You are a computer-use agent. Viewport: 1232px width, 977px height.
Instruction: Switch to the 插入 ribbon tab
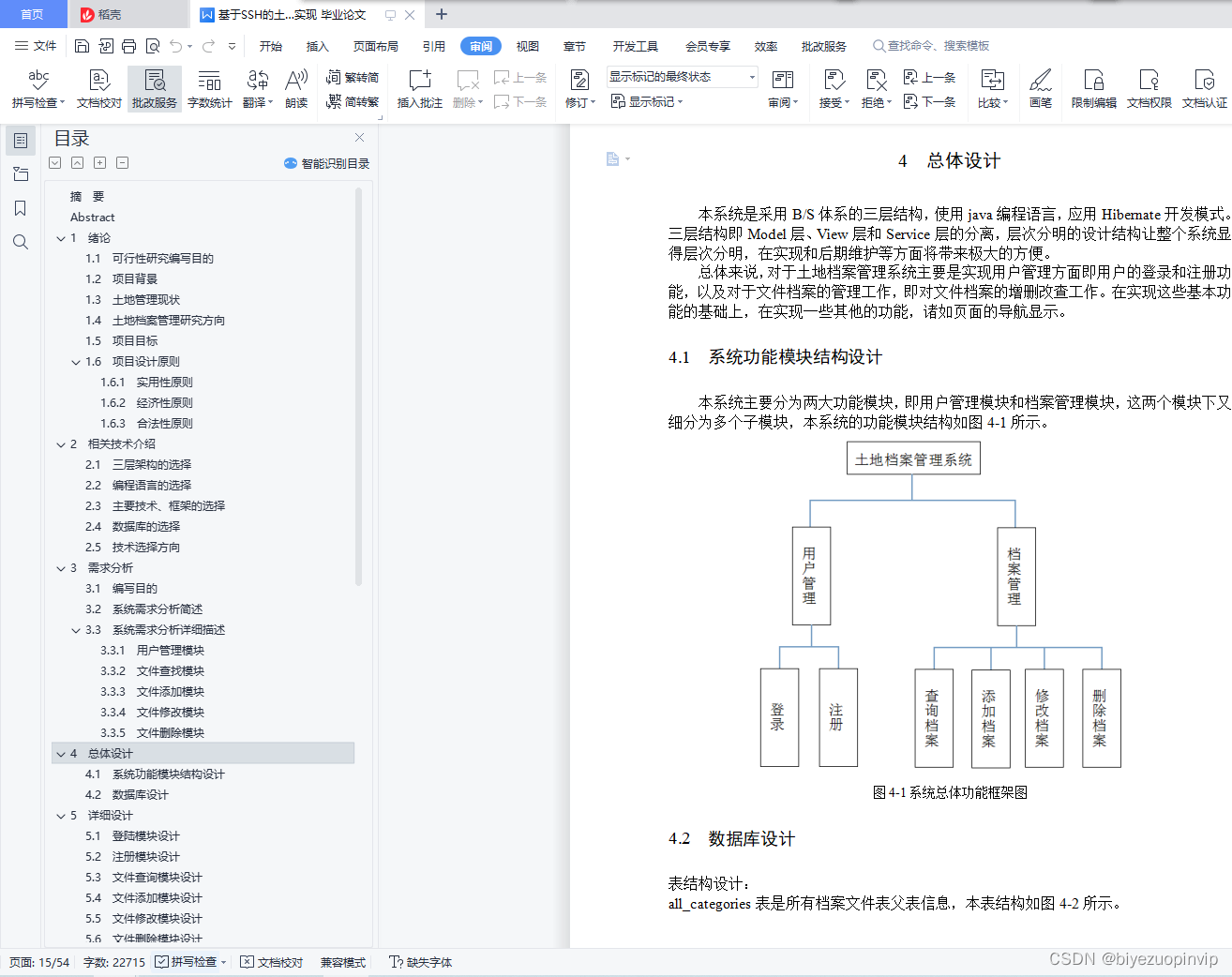click(318, 46)
